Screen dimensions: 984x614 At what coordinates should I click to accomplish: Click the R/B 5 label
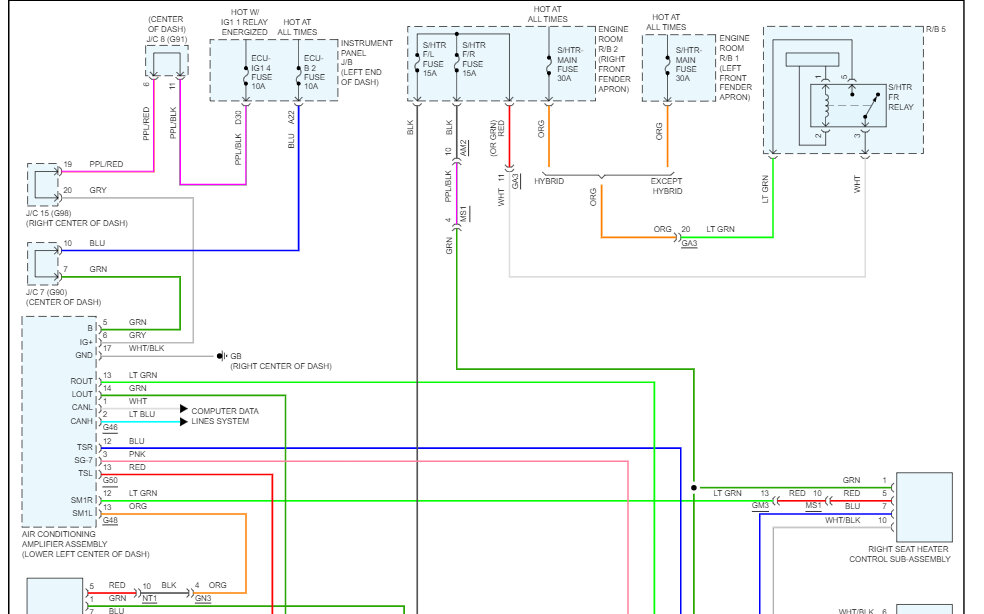click(936, 30)
